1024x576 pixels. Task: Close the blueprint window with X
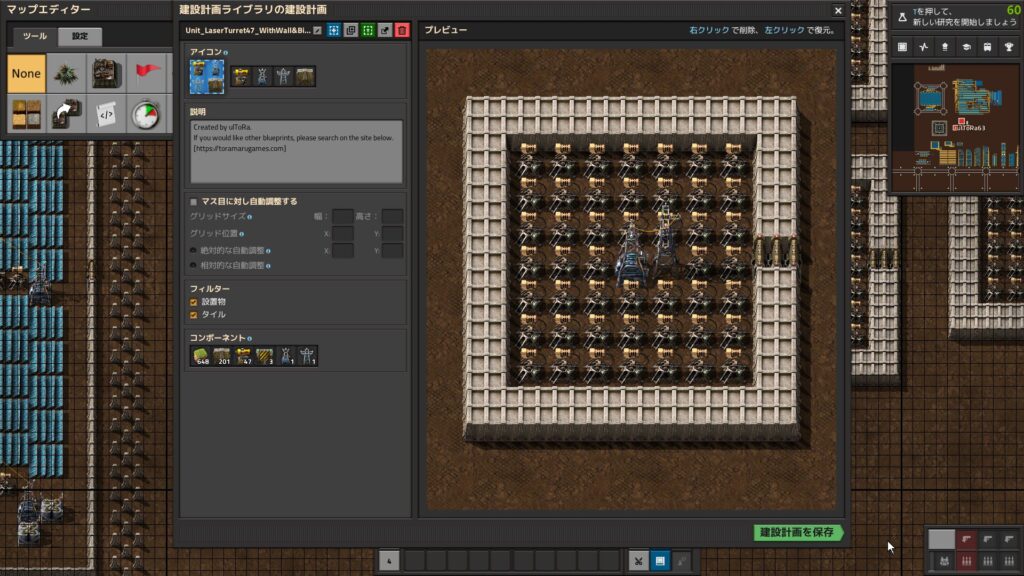click(838, 10)
